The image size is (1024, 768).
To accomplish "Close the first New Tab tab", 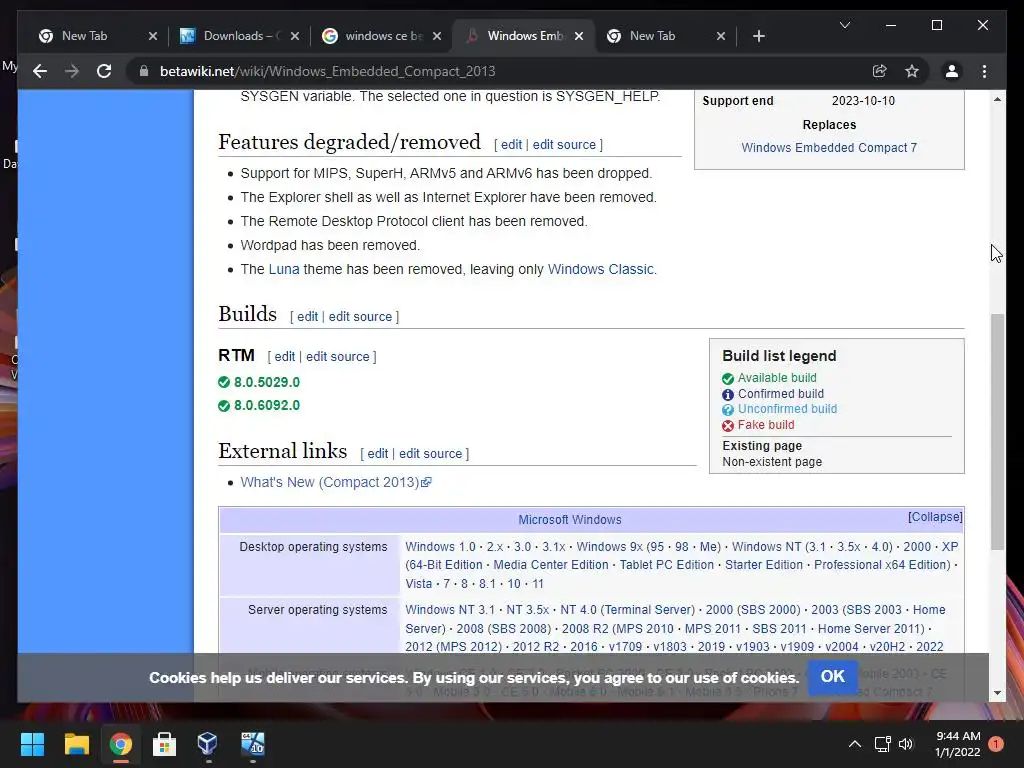I will click(x=153, y=36).
